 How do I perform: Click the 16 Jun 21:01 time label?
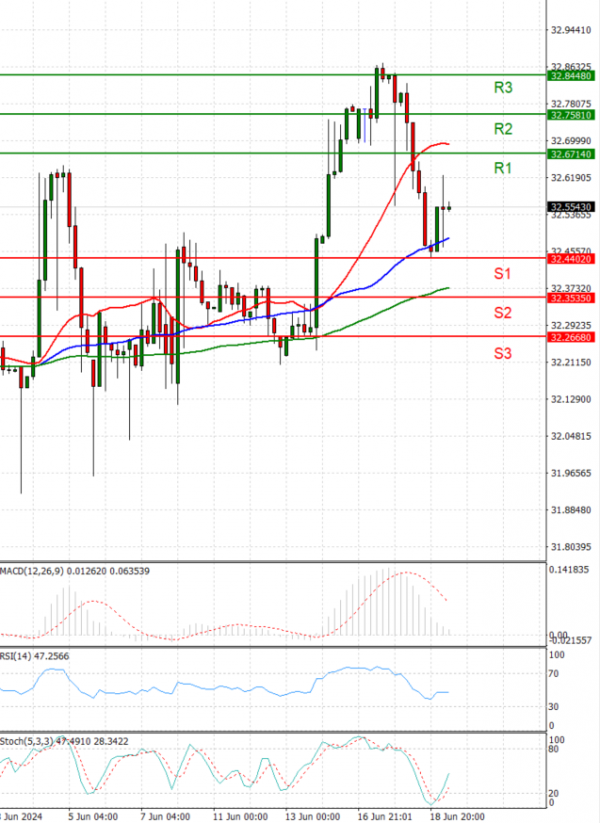pyautogui.click(x=385, y=817)
